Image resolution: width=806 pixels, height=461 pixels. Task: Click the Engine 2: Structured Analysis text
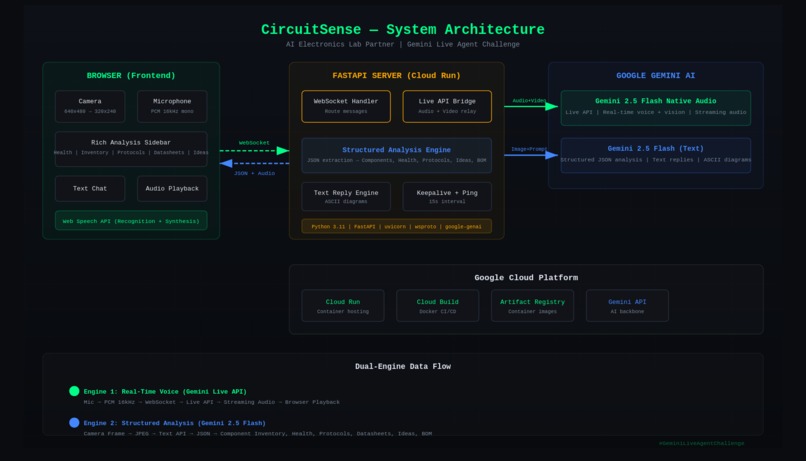tap(175, 423)
